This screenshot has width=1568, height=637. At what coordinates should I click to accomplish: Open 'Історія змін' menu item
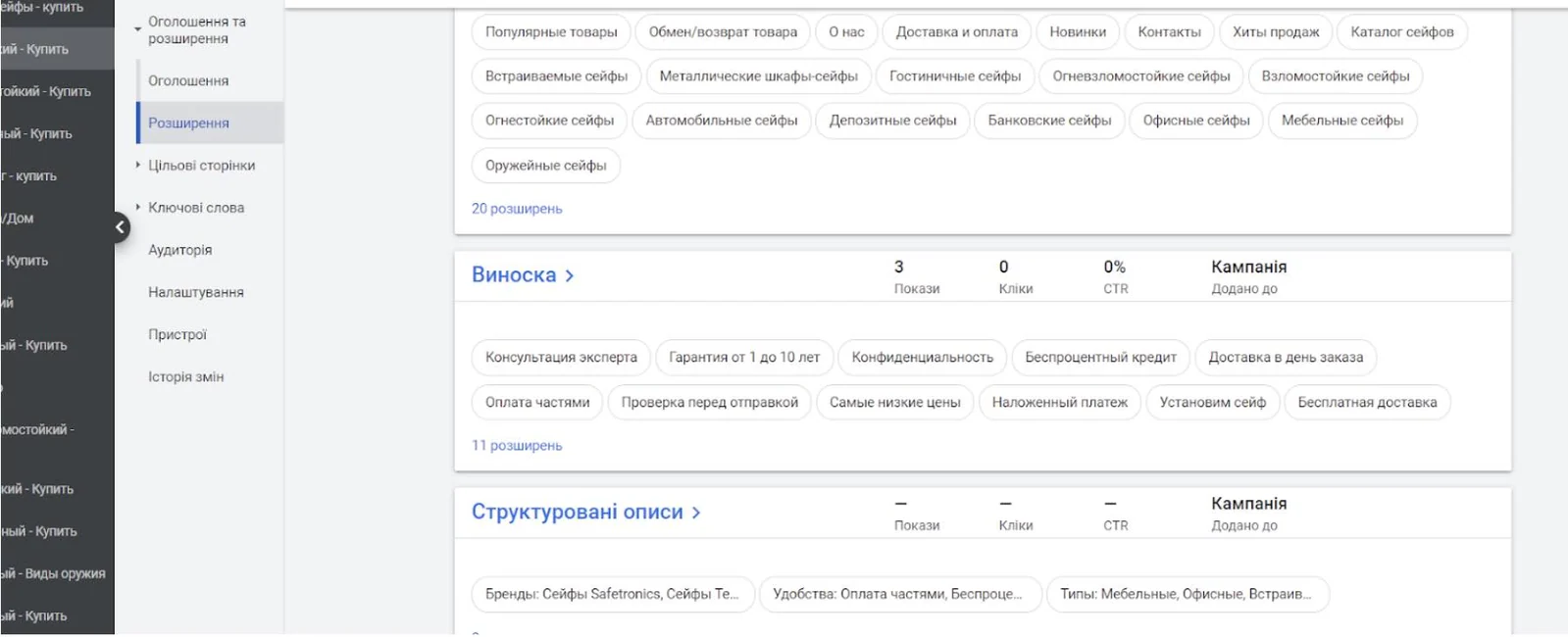(186, 376)
